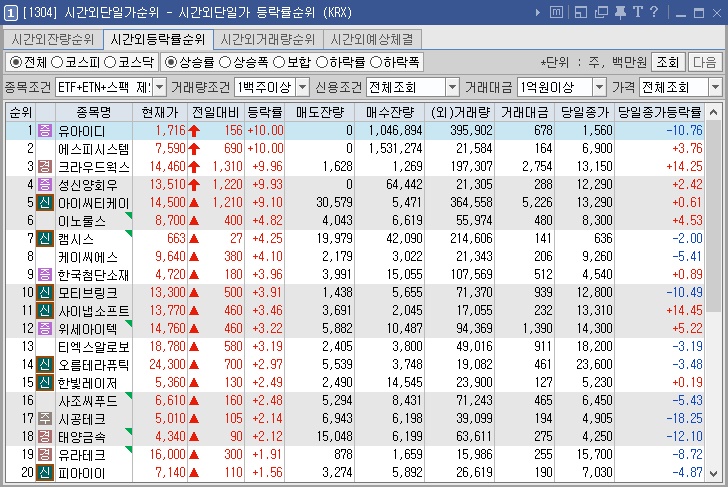This screenshot has height=487, width=728.
Task: Click the table scrollbar down arrow
Action: coord(714,474)
